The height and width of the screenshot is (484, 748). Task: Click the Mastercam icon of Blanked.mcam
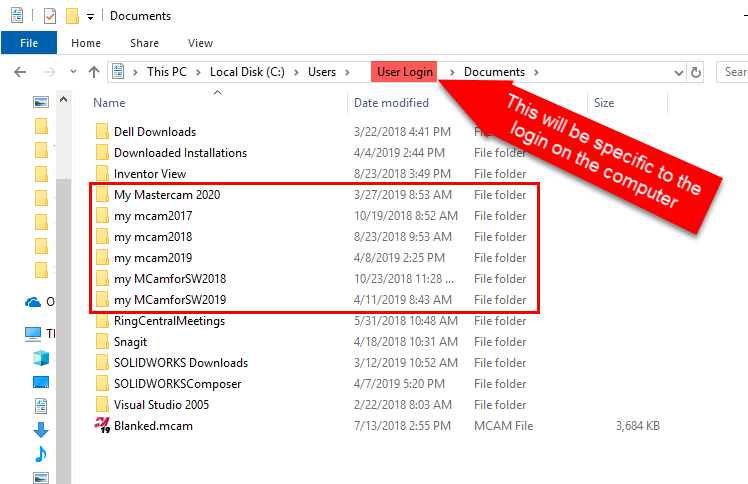[102, 425]
